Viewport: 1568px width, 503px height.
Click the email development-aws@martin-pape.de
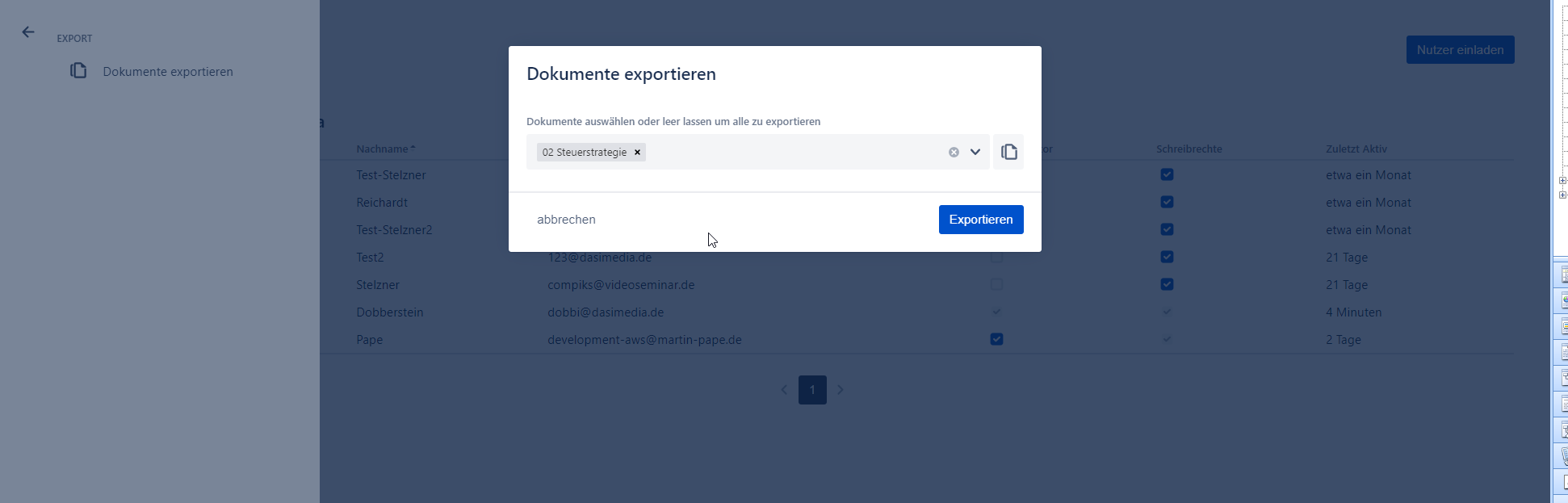coord(644,340)
